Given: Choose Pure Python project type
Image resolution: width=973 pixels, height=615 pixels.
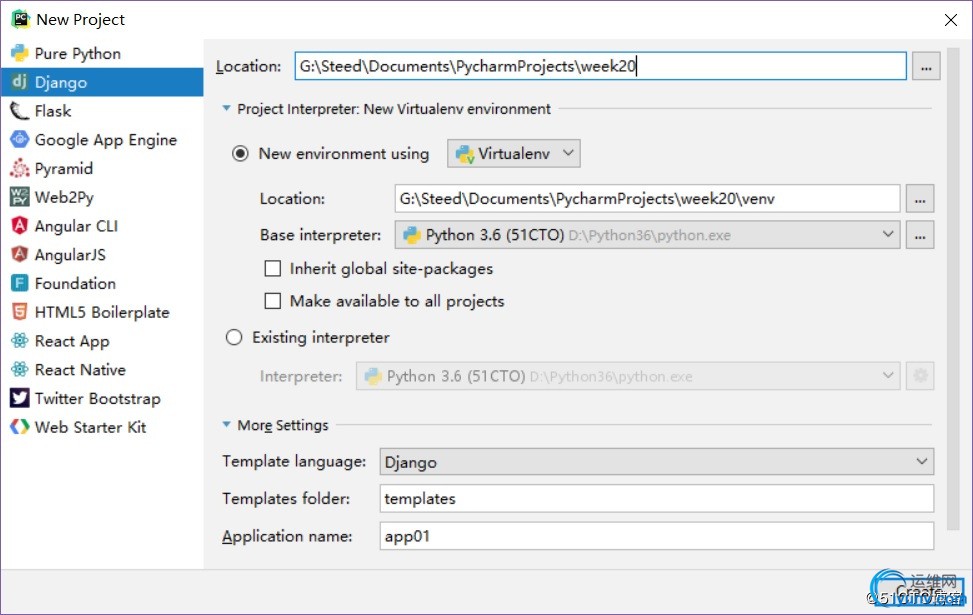Looking at the screenshot, I should pyautogui.click(x=78, y=53).
